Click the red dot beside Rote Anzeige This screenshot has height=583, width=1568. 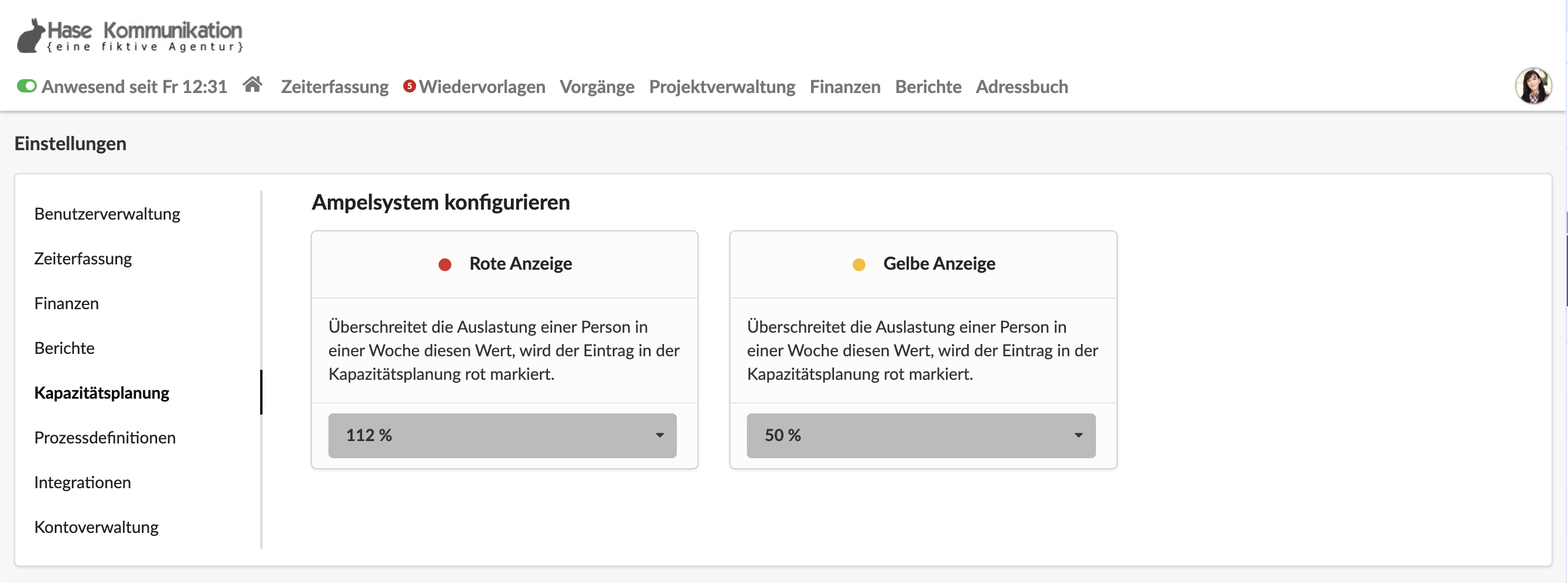(445, 264)
